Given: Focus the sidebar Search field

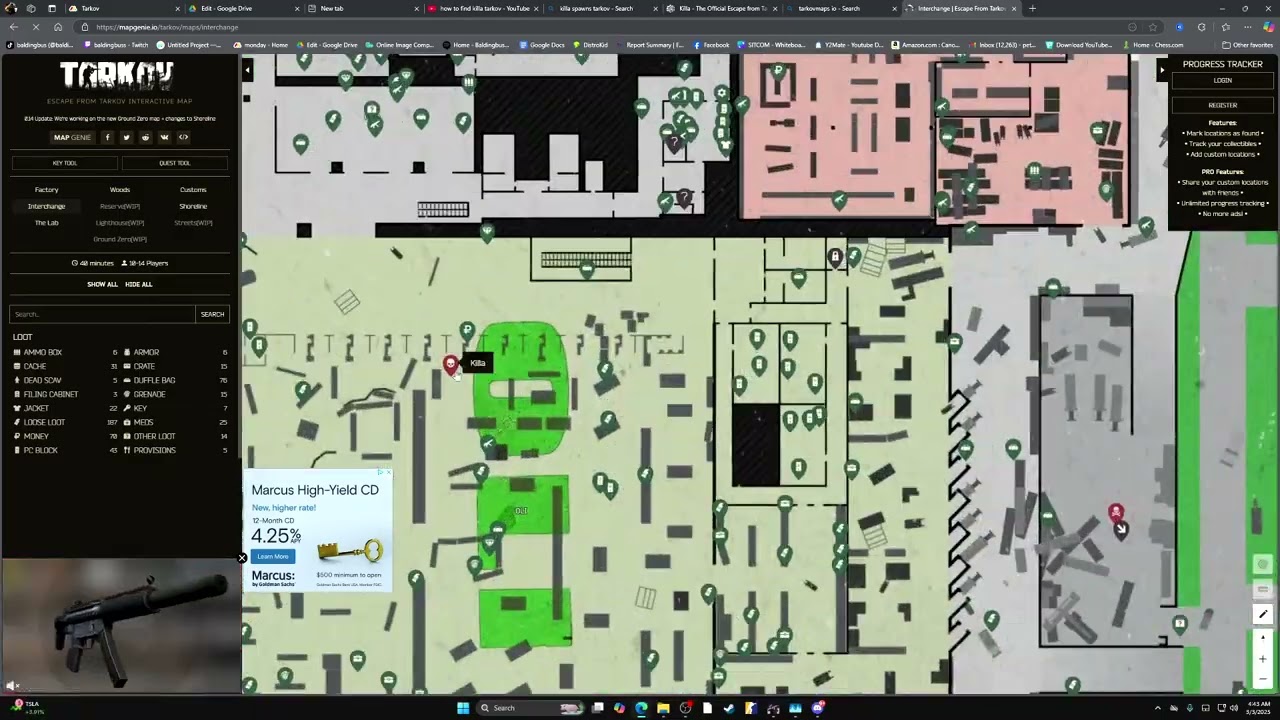Looking at the screenshot, I should (x=102, y=314).
